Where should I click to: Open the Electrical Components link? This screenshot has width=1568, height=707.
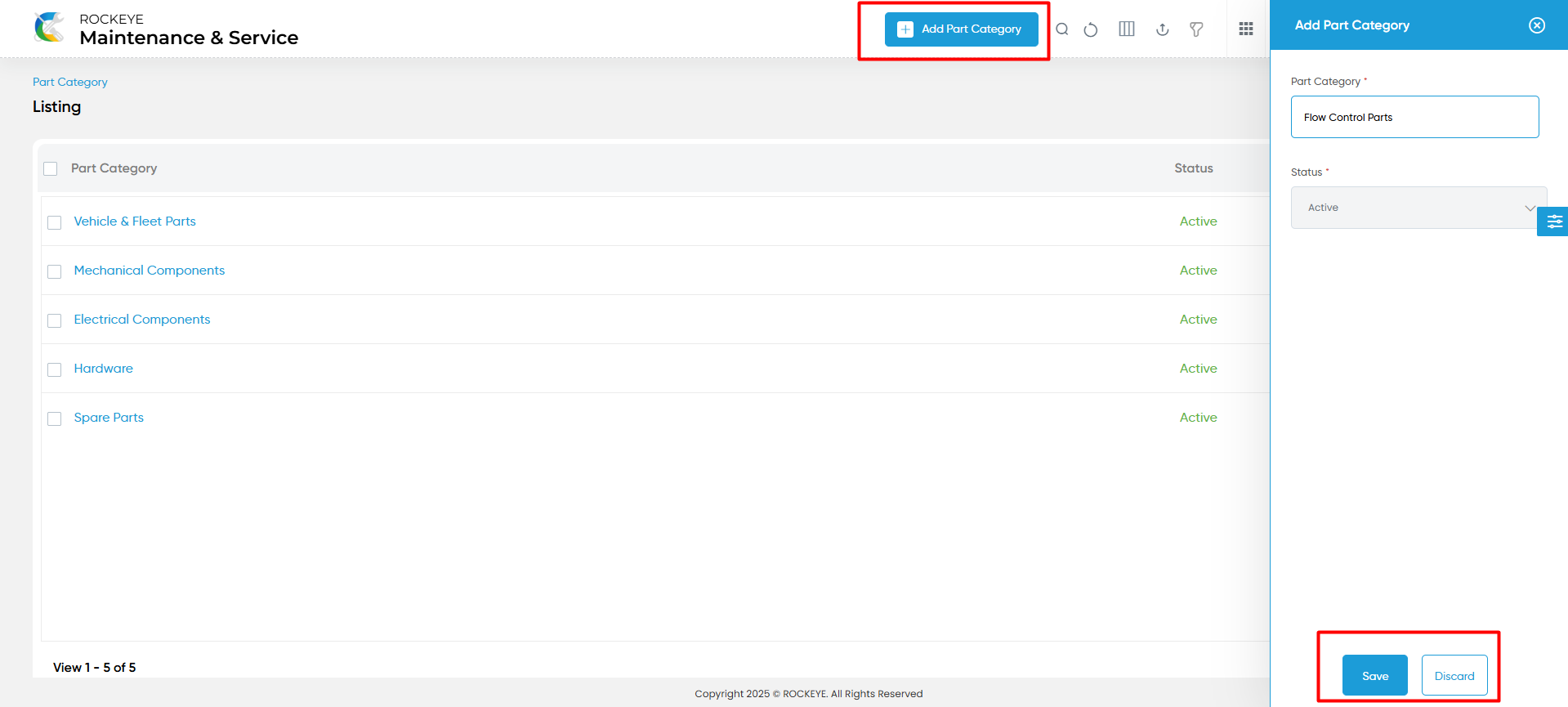(x=142, y=320)
